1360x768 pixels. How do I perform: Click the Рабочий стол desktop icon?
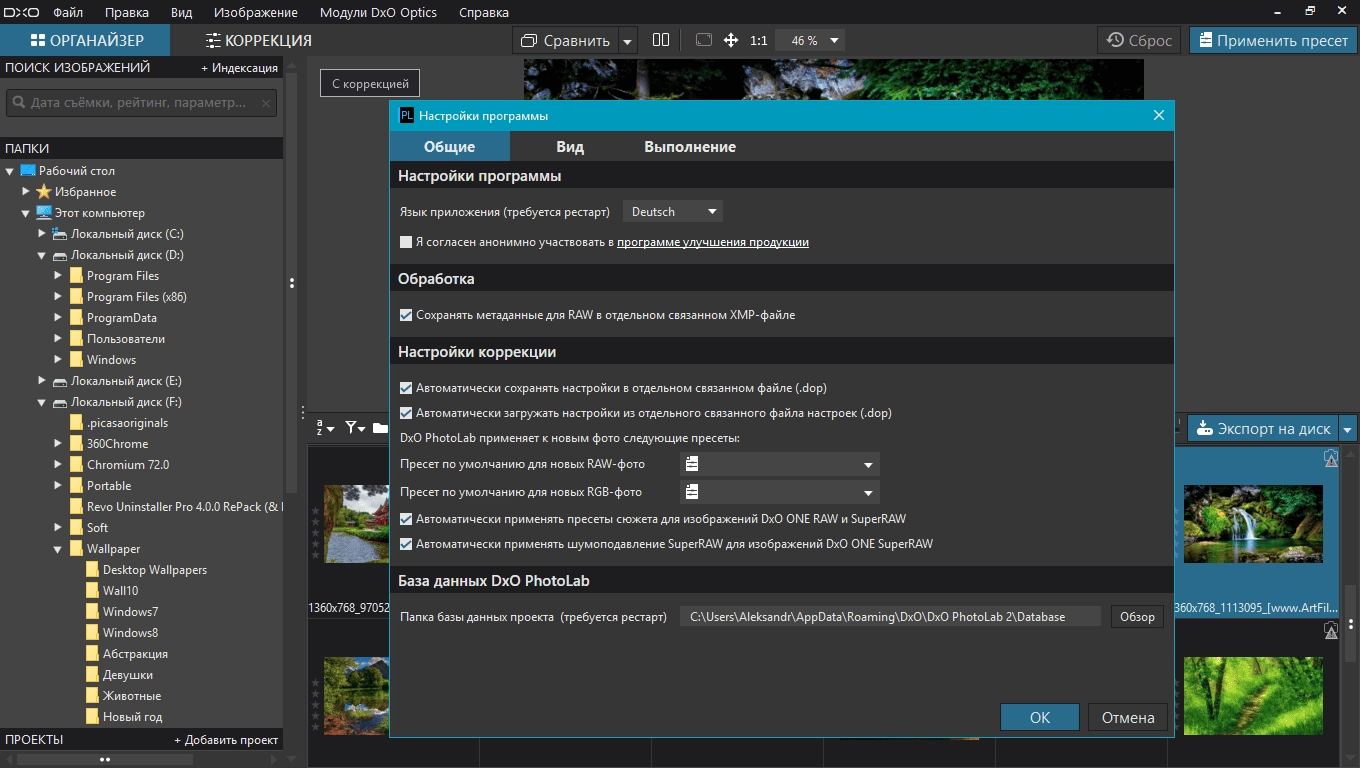click(x=28, y=171)
